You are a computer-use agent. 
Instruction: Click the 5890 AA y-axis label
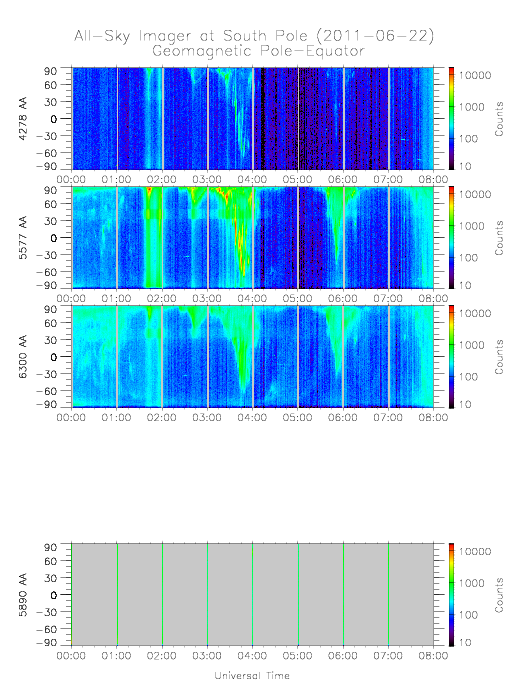23,595
